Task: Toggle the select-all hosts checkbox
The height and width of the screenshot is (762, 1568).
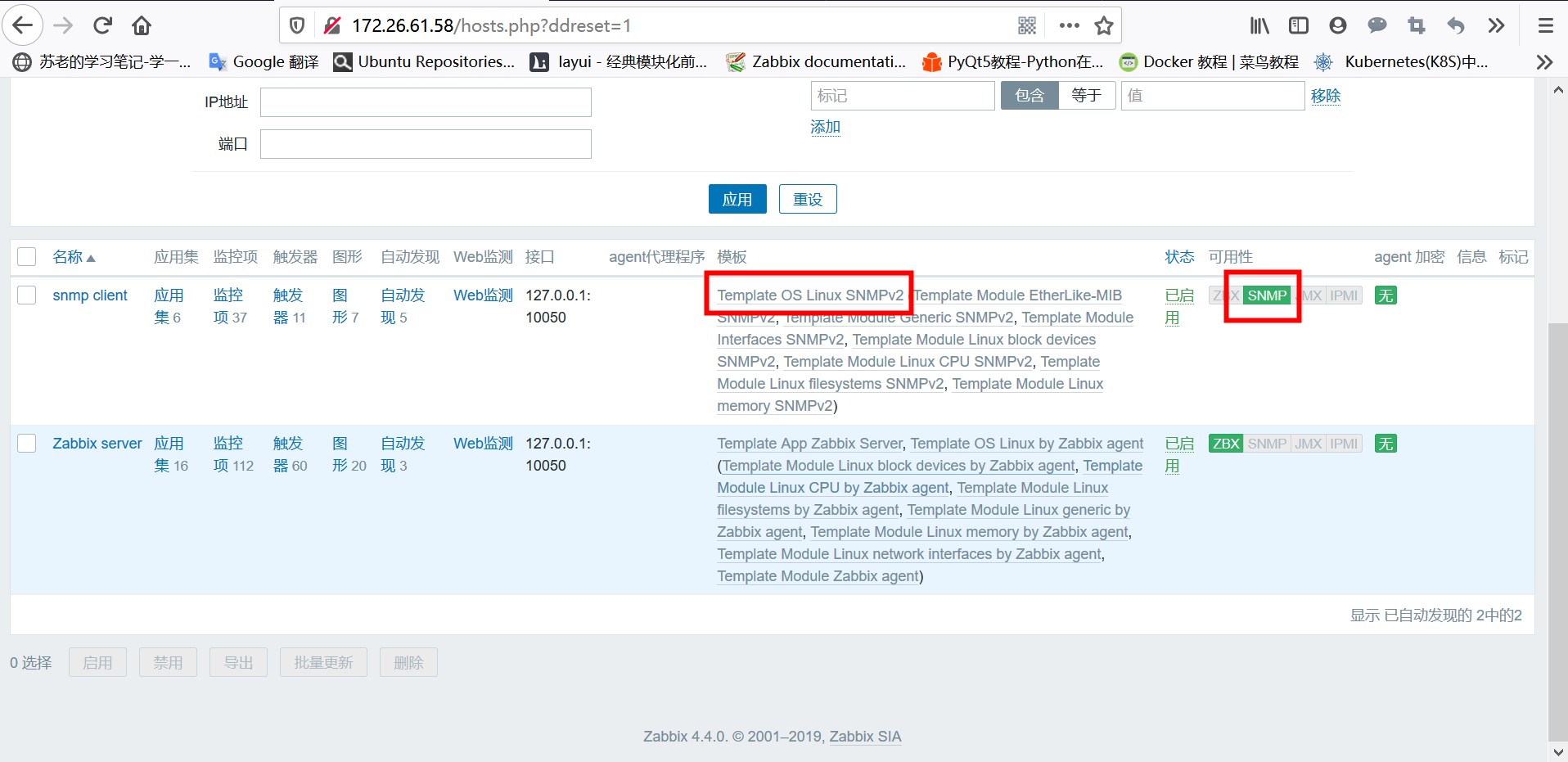Action: click(27, 257)
